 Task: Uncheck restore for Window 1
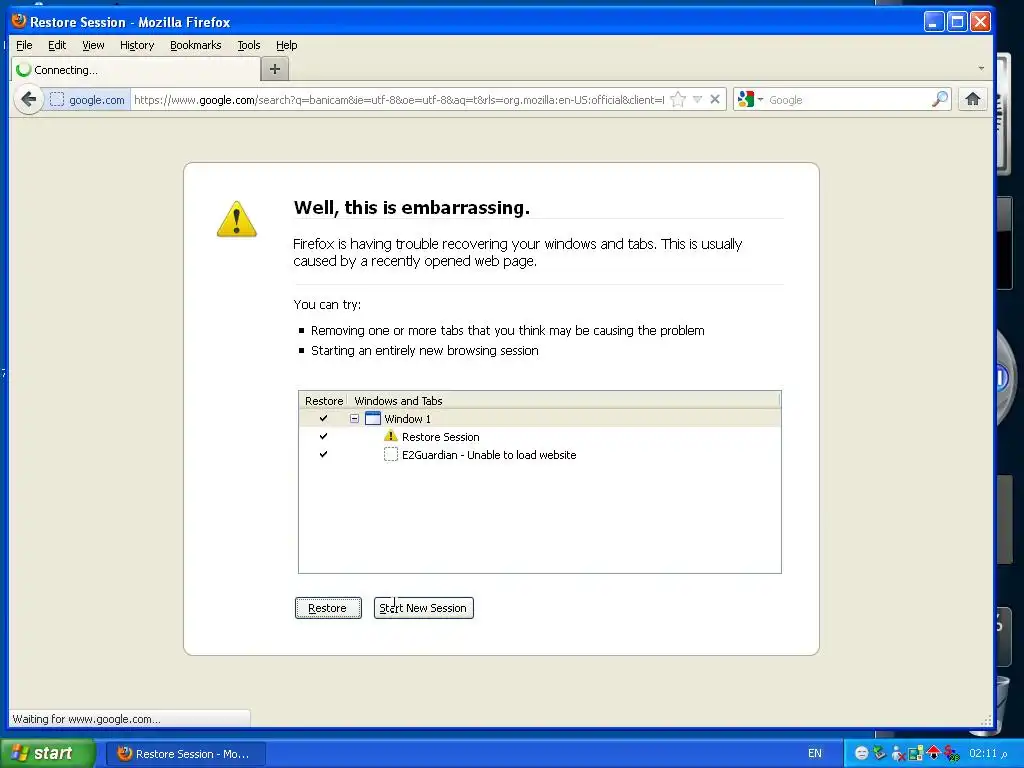coord(323,419)
